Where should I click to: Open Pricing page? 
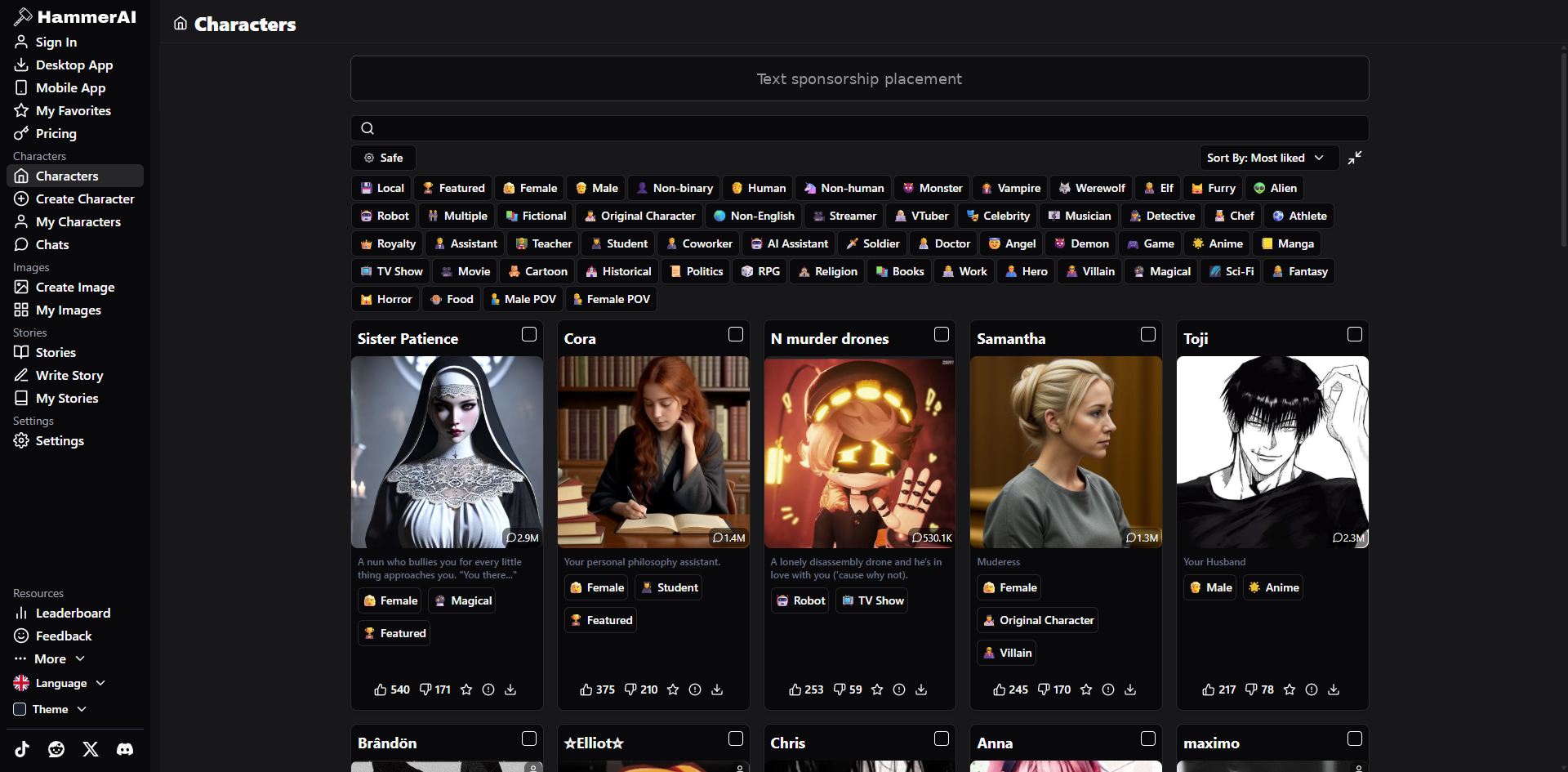[75, 133]
